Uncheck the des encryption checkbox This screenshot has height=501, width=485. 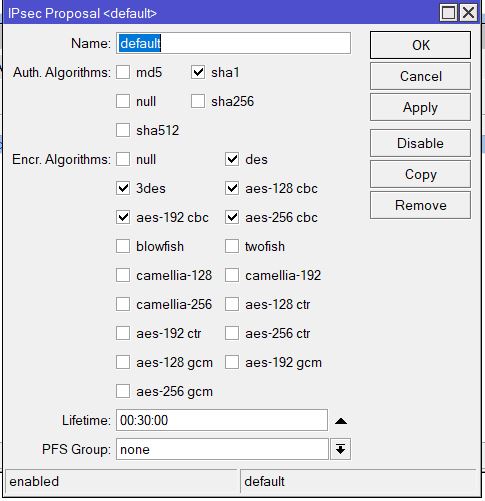[x=232, y=159]
